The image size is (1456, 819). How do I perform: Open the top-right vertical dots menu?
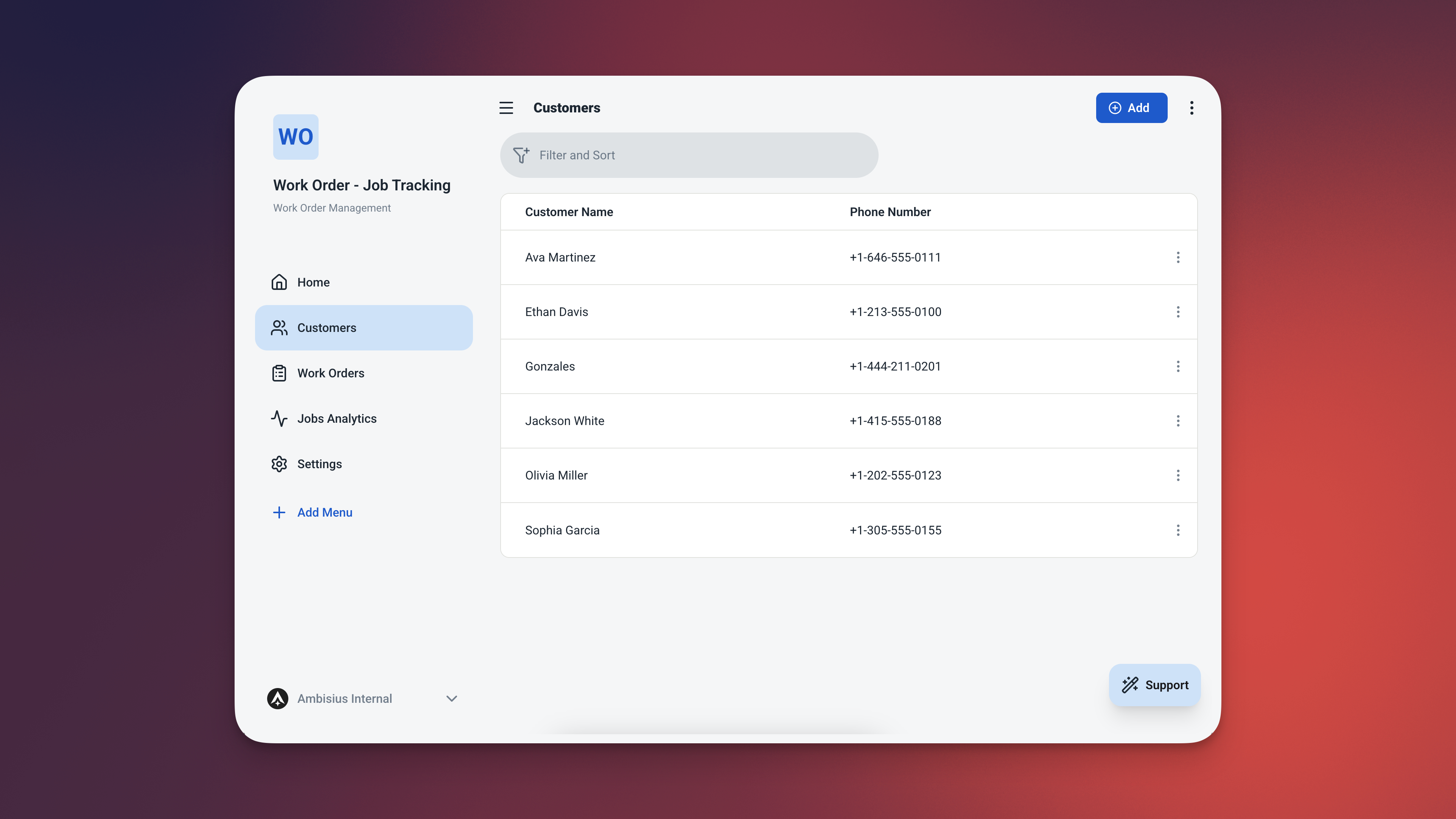click(x=1192, y=108)
